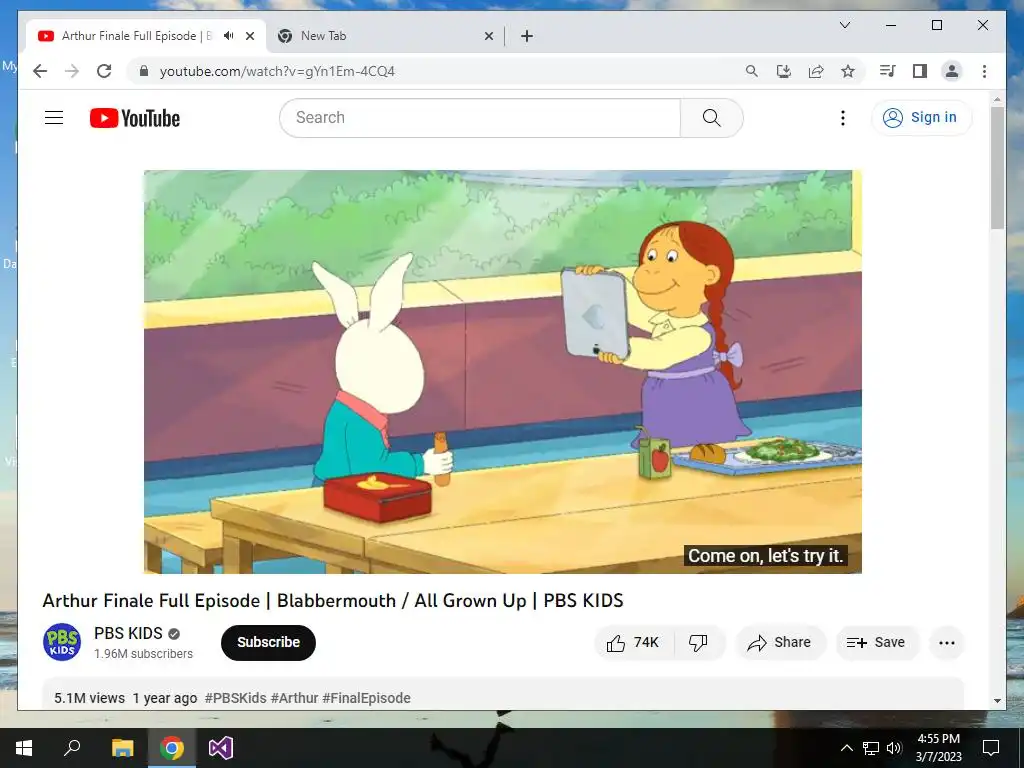Screen dimensions: 1024x768
Task: Open Windows notification center
Action: tap(991, 748)
